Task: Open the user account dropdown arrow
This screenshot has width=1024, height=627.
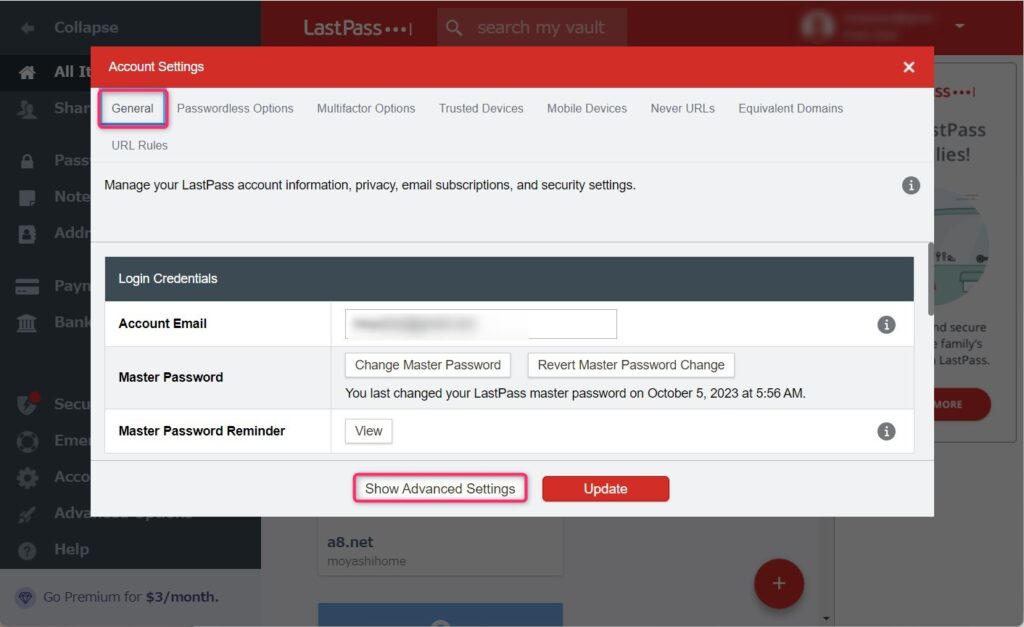Action: pyautogui.click(x=960, y=26)
